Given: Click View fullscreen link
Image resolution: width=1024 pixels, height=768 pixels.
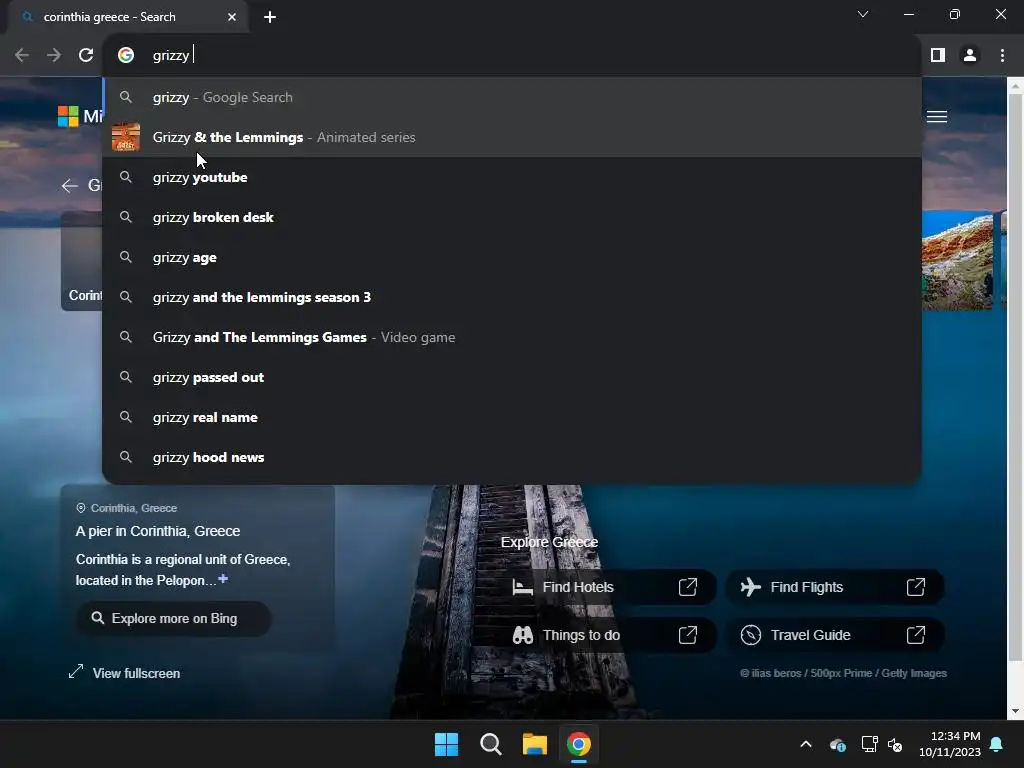Looking at the screenshot, I should tap(124, 673).
